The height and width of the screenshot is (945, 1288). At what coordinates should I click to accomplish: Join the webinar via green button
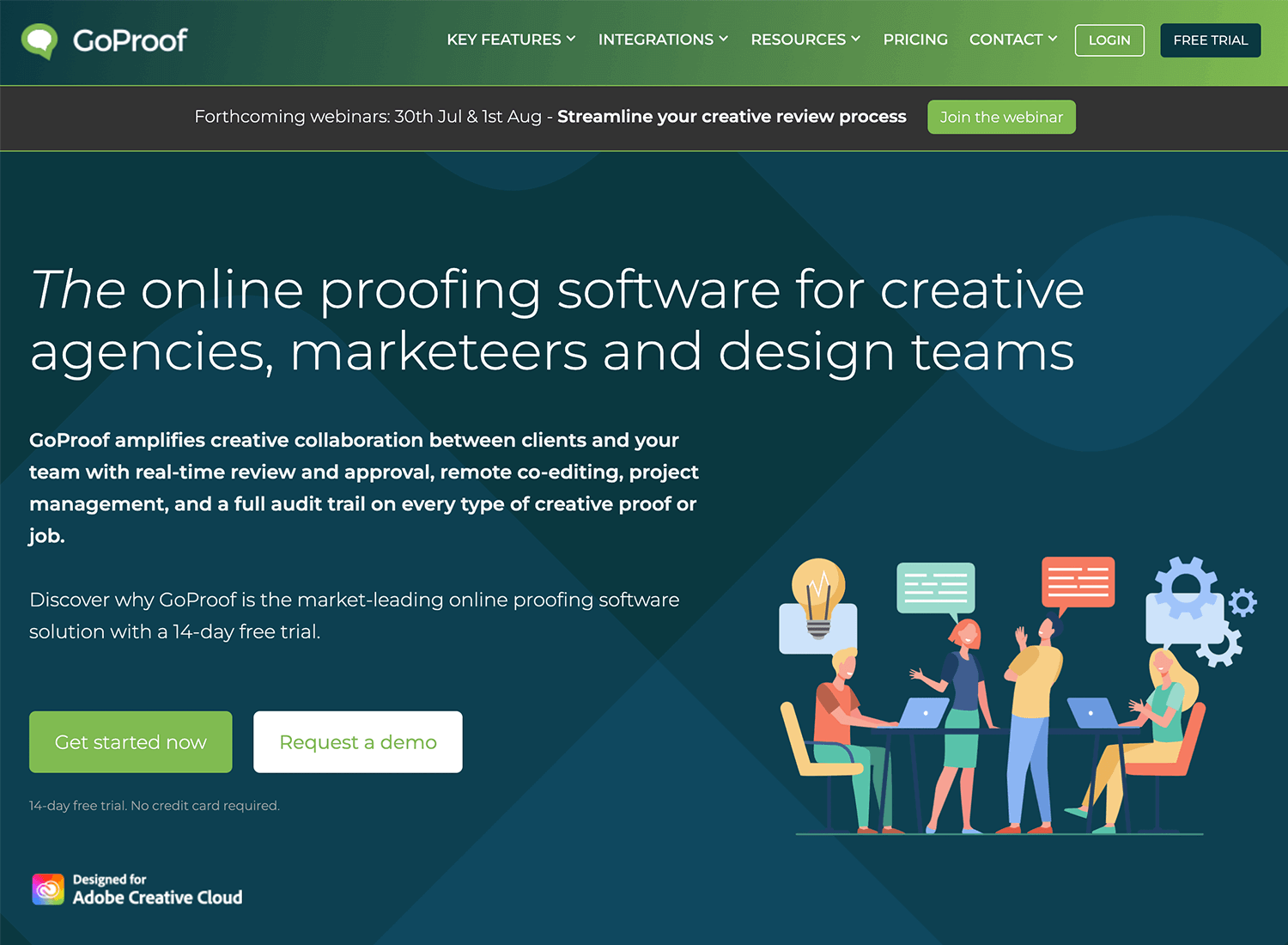(x=1001, y=117)
